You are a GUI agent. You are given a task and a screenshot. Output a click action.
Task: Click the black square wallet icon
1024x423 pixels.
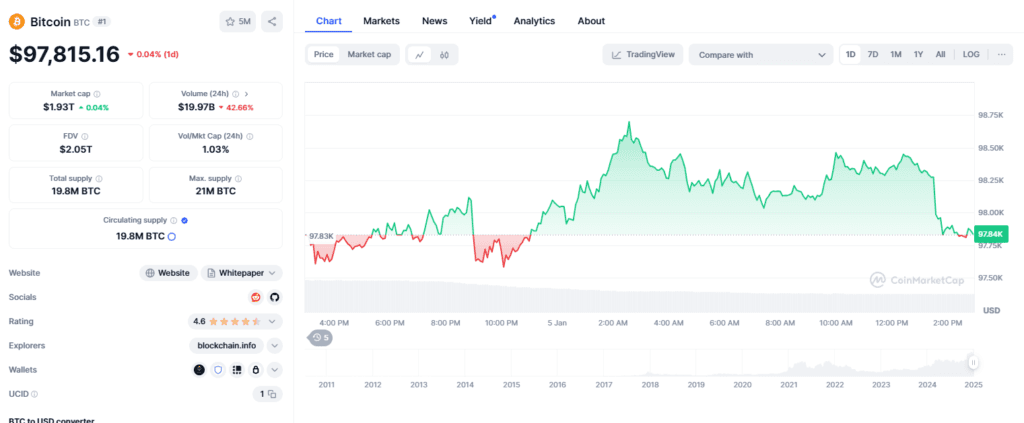237,369
